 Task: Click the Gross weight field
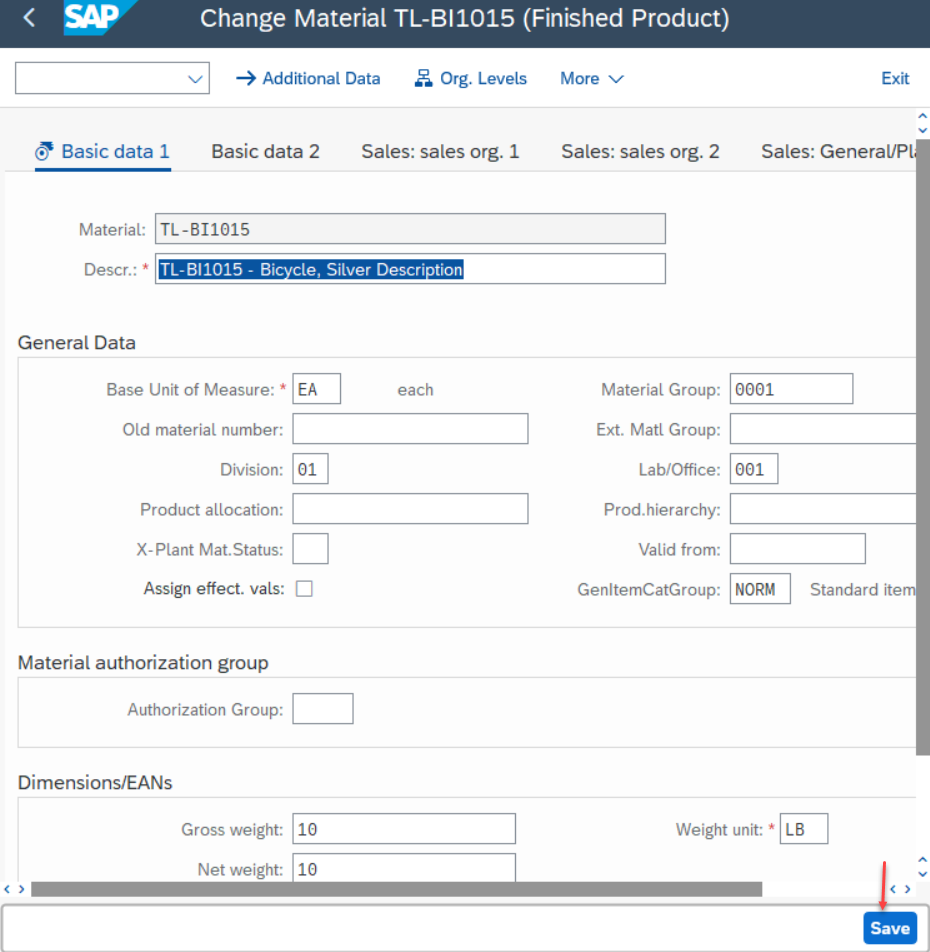coord(404,829)
